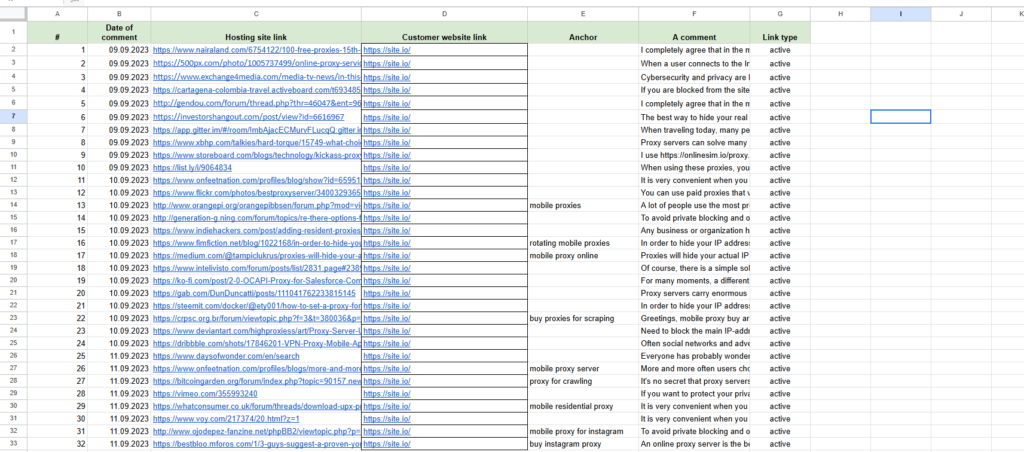Click the 'Link type' header cell

pyautogui.click(x=780, y=37)
